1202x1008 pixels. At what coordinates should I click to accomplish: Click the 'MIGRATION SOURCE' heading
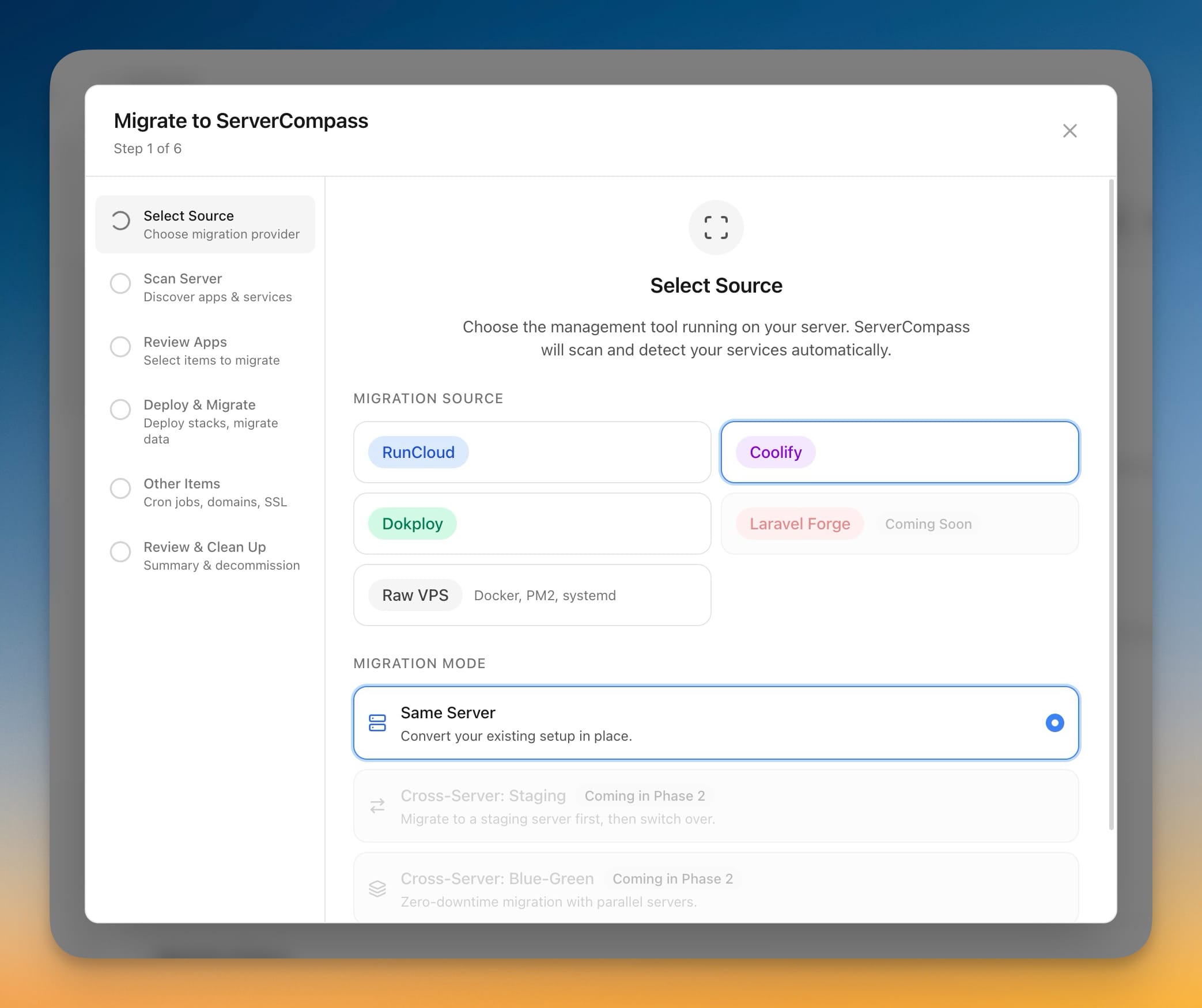pyautogui.click(x=428, y=399)
